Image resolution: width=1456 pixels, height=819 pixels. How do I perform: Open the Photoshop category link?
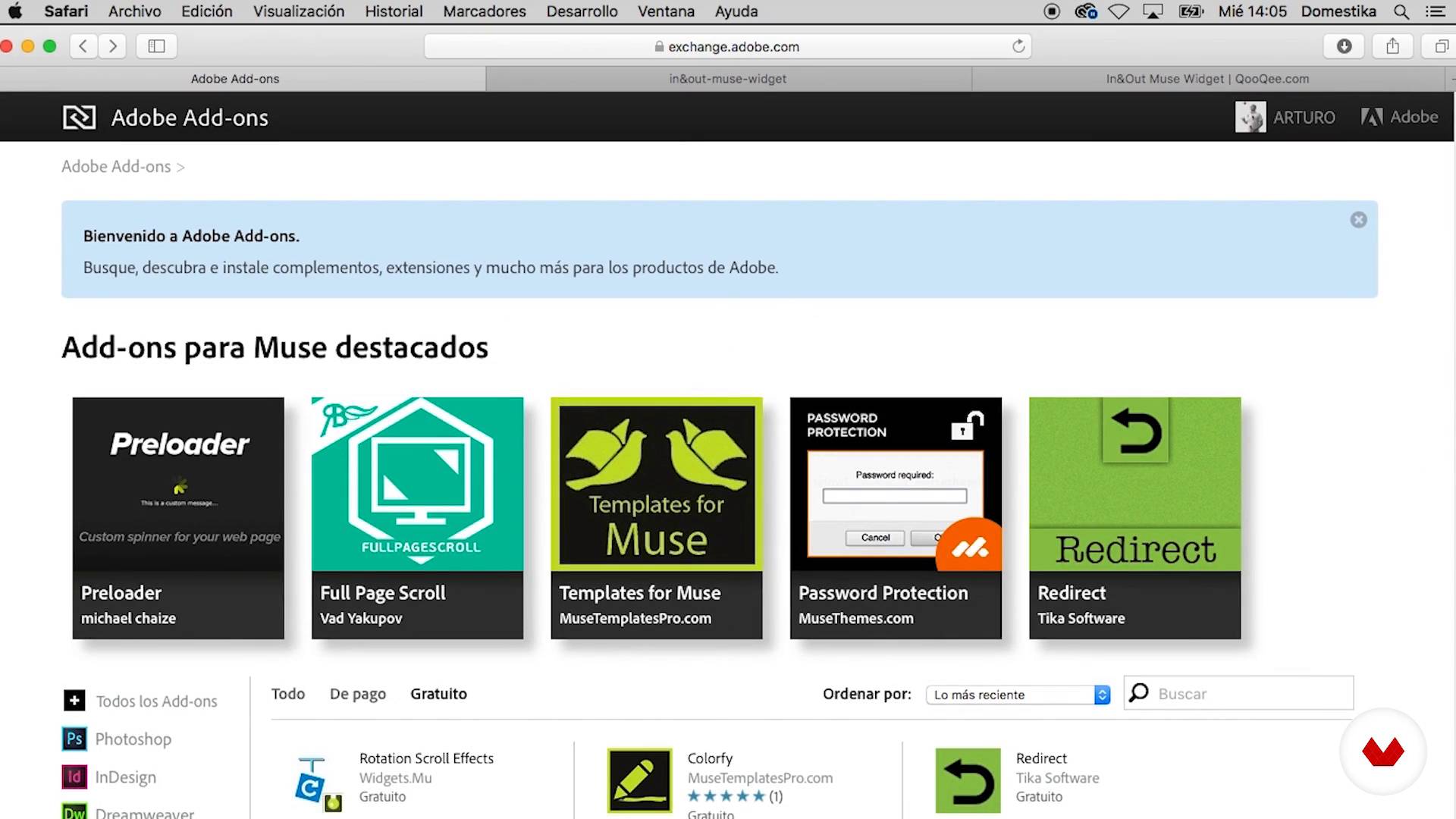[x=133, y=739]
